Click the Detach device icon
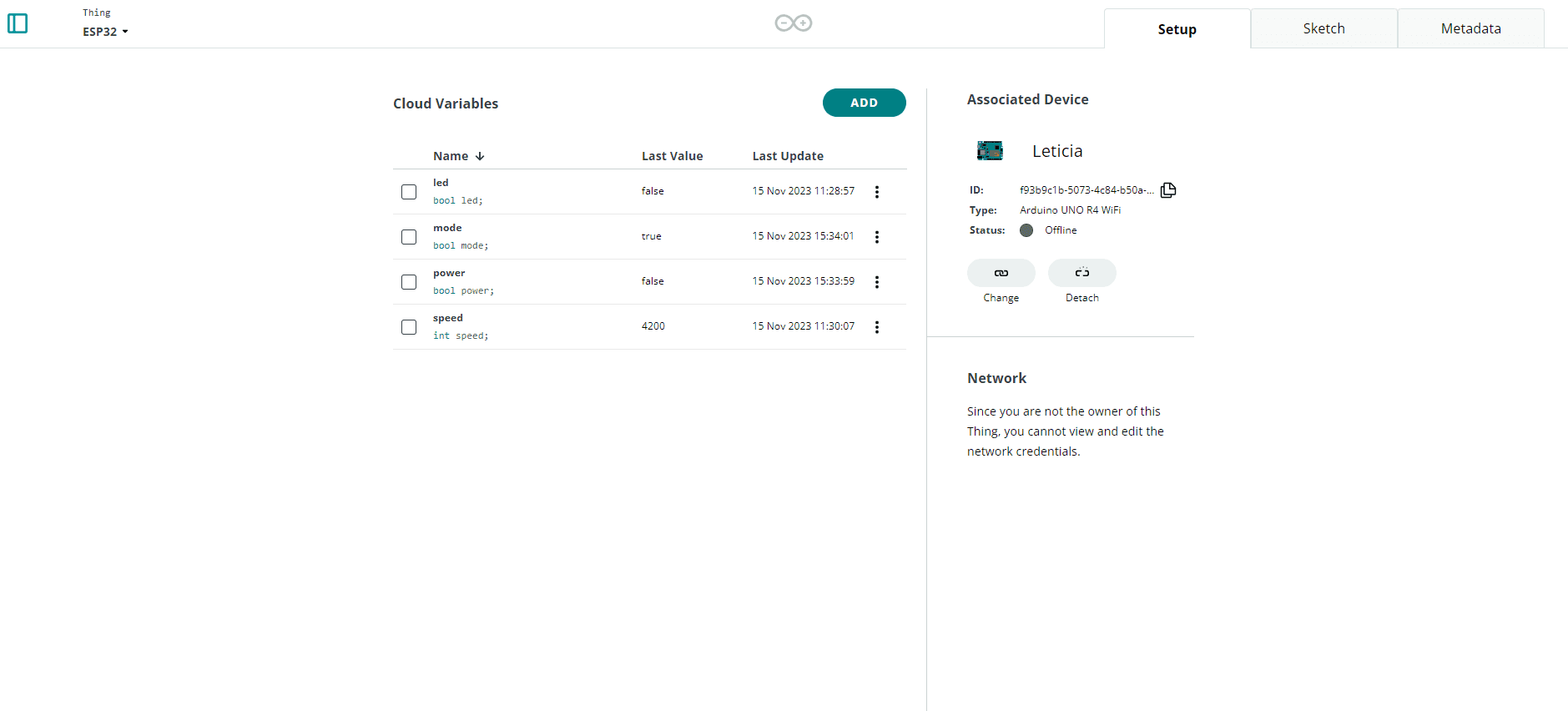This screenshot has height=711, width=1568. tap(1081, 273)
